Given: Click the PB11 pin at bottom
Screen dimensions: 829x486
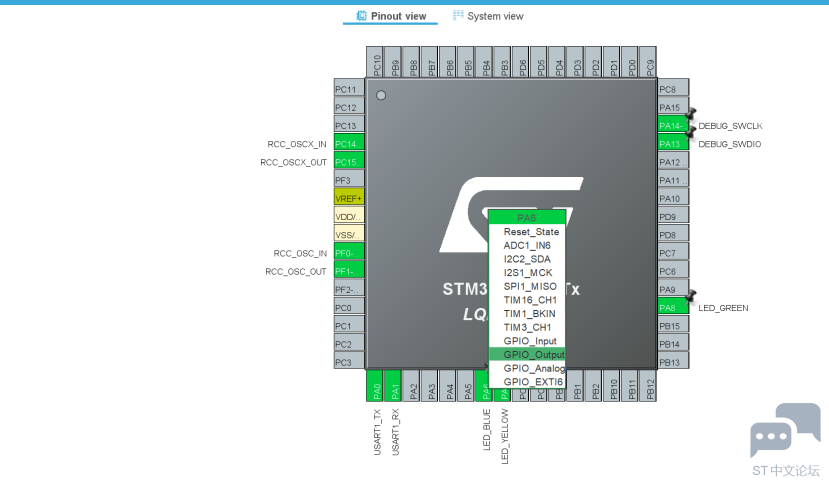Looking at the screenshot, I should [630, 386].
